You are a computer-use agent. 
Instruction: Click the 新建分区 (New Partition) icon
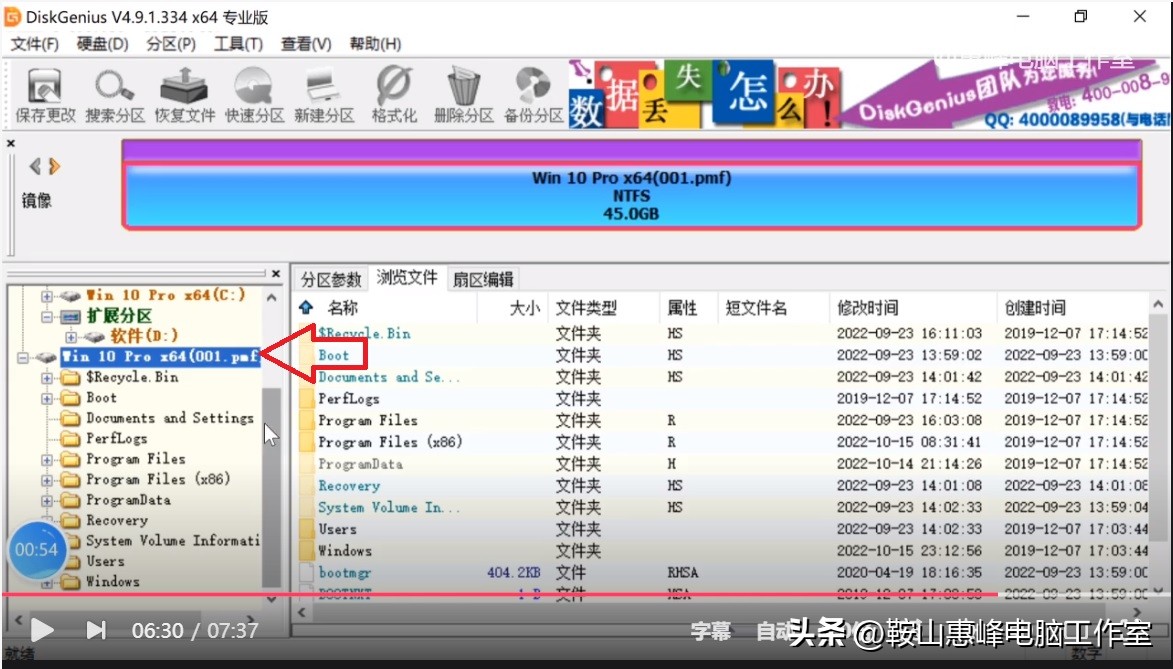coord(320,90)
